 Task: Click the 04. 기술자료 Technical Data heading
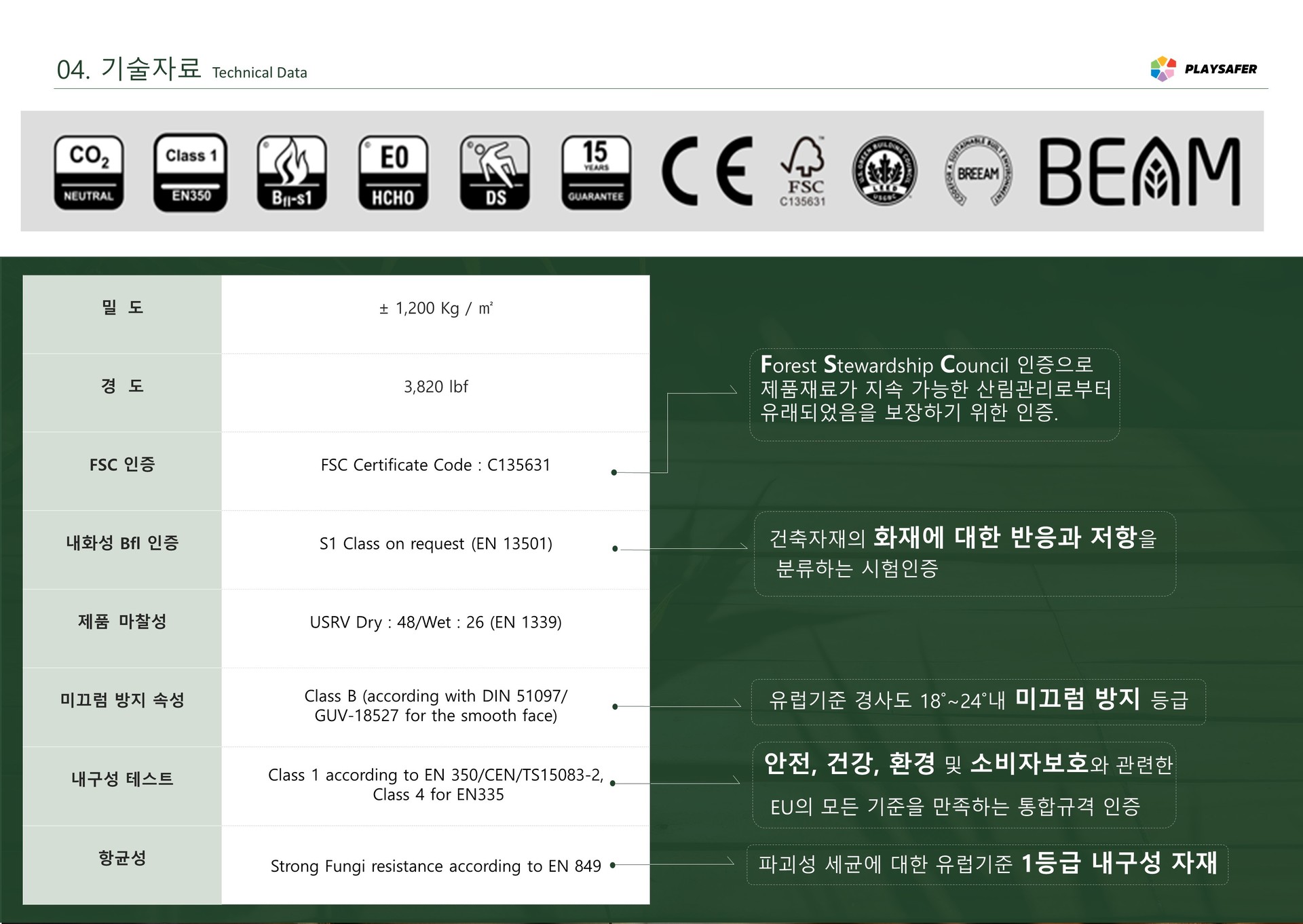182,69
